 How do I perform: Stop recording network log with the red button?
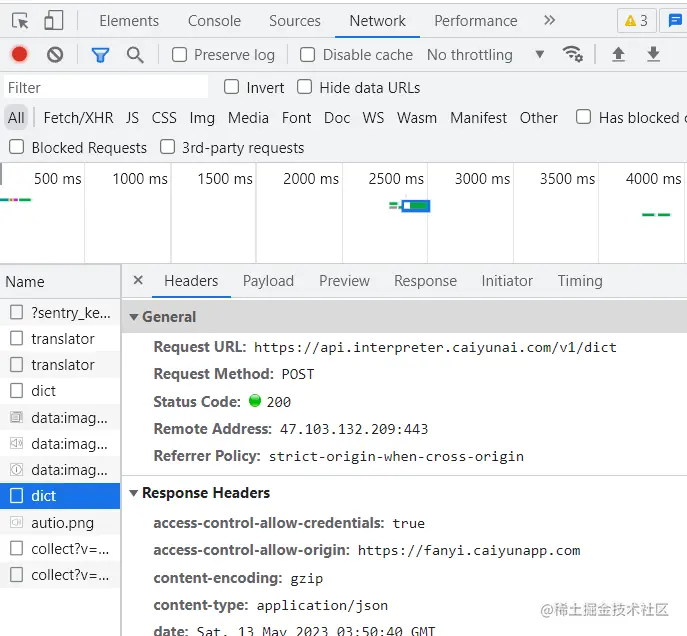click(19, 54)
